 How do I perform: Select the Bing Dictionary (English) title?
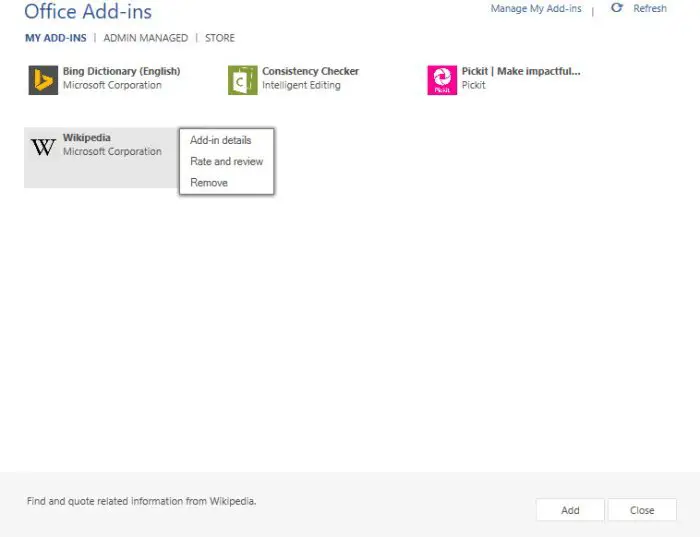[x=121, y=71]
